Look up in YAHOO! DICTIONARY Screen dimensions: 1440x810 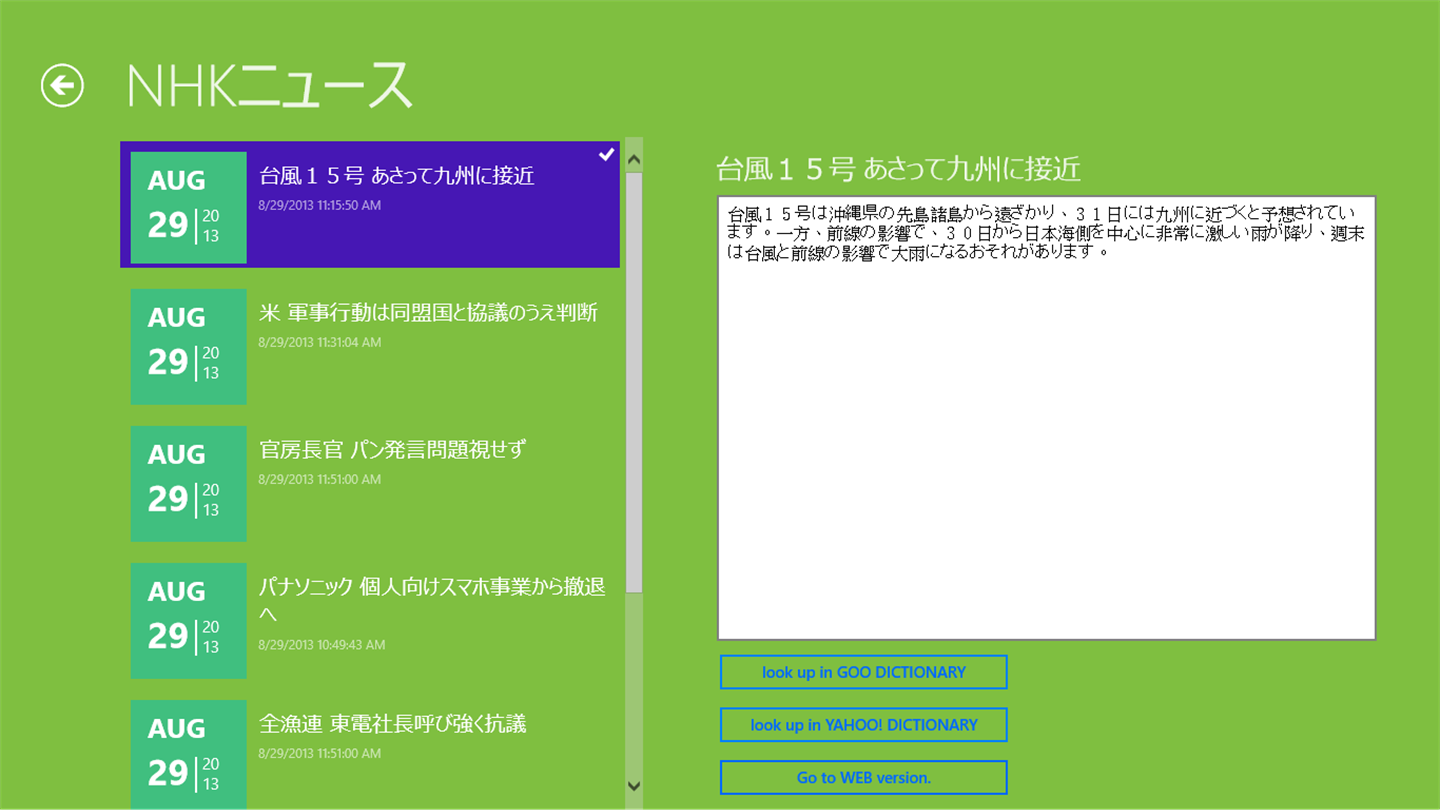pos(863,725)
